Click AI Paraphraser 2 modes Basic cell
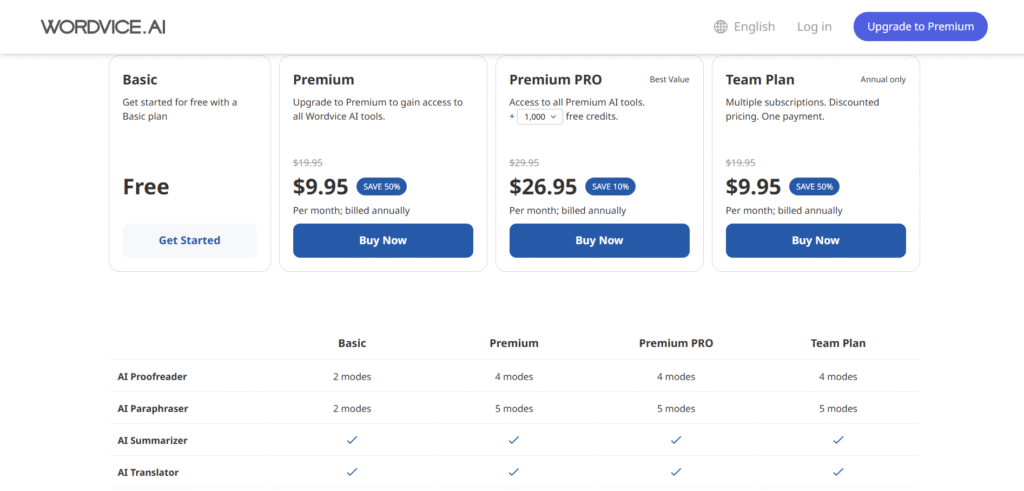The height and width of the screenshot is (491, 1024). (352, 409)
